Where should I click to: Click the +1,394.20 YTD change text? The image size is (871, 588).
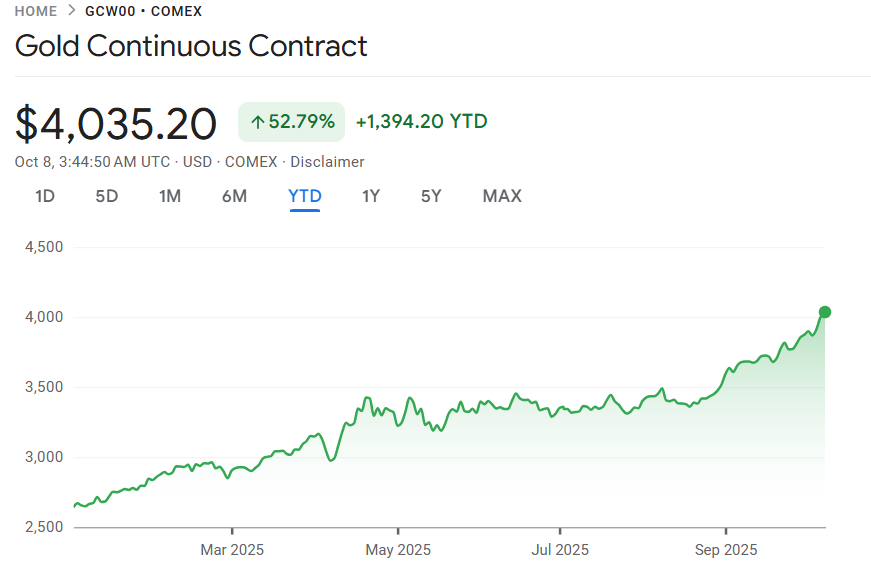421,122
